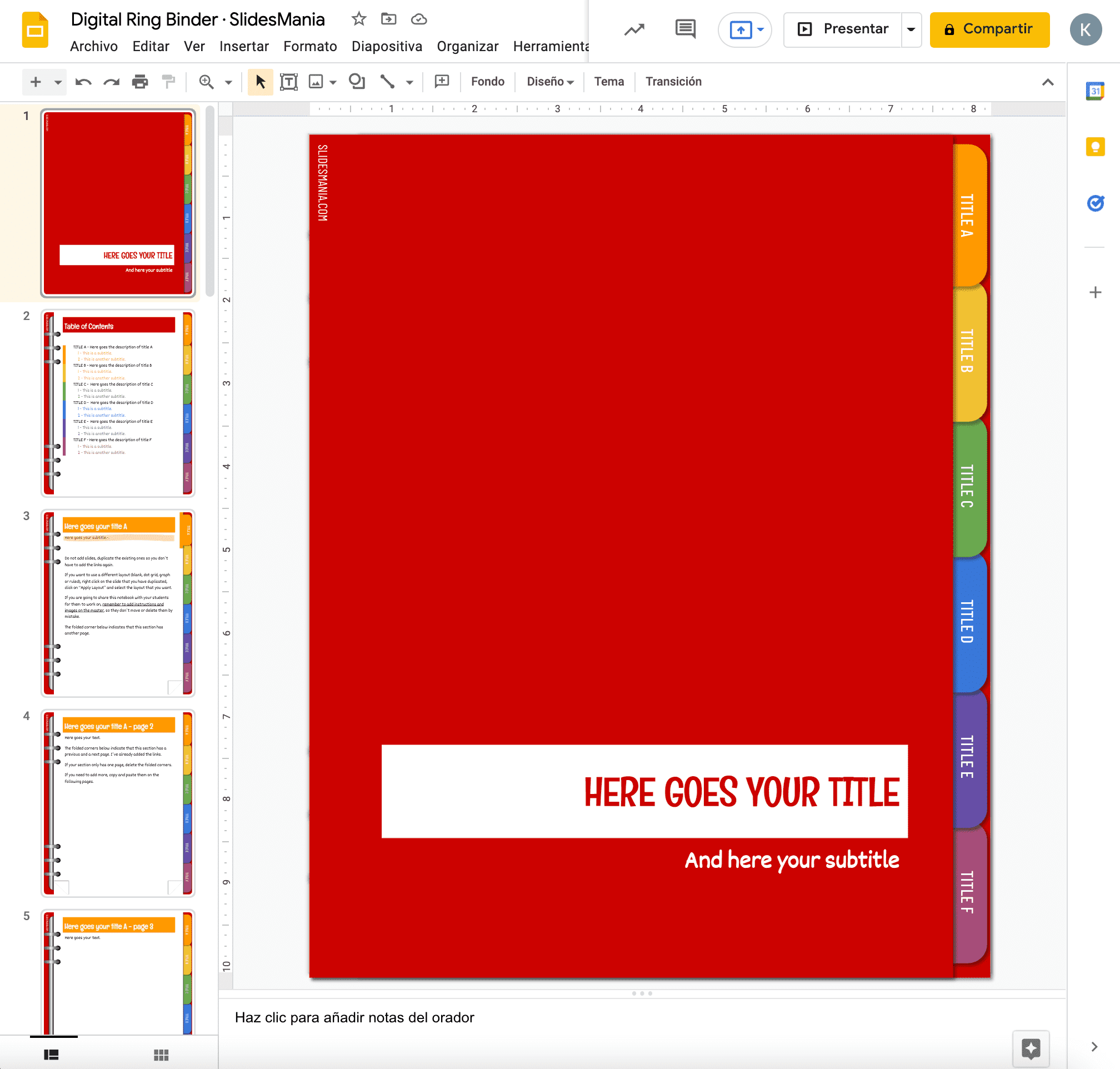Undo the last action
The height and width of the screenshot is (1069, 1120).
click(83, 82)
